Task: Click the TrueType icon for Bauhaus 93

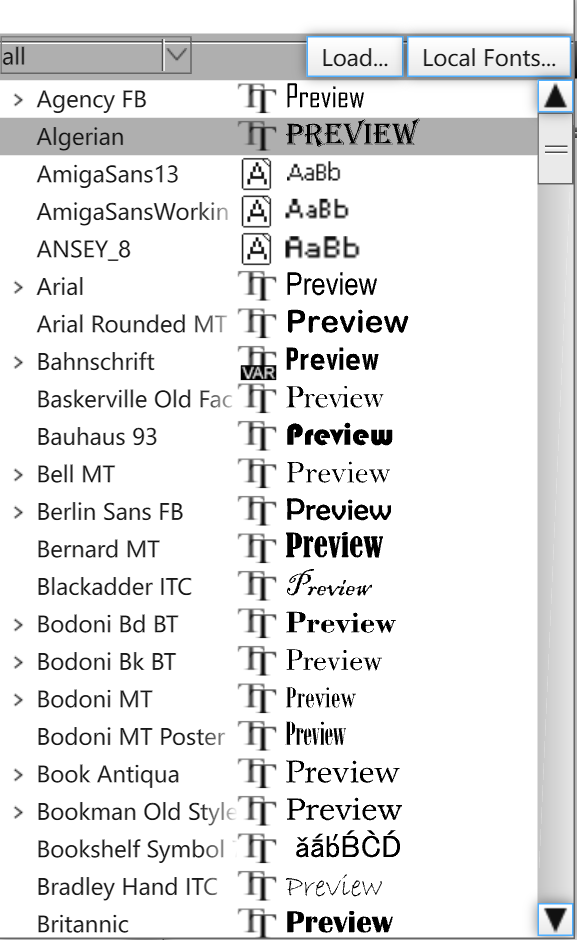Action: 257,436
